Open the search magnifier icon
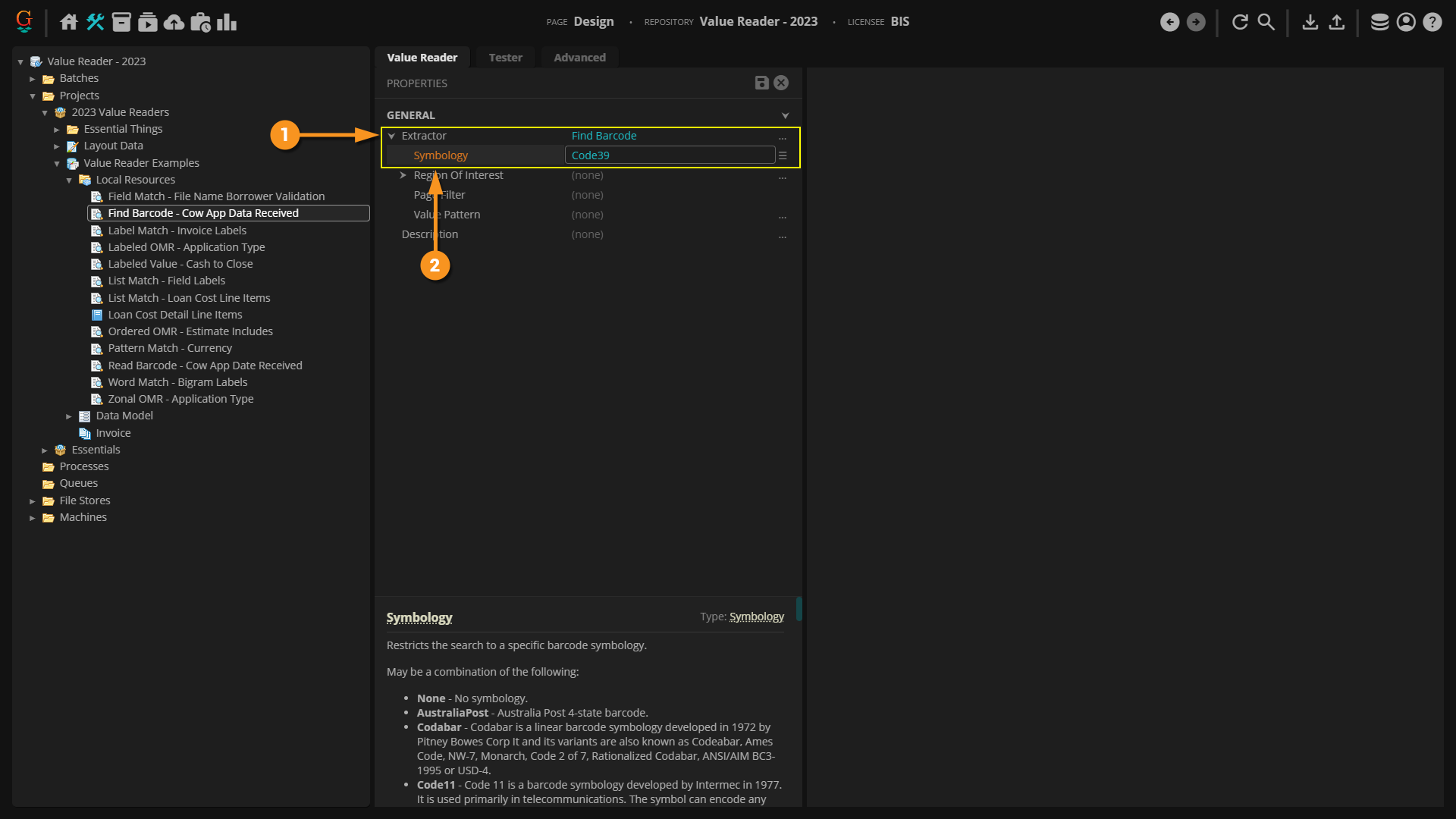The height and width of the screenshot is (819, 1456). click(x=1266, y=22)
